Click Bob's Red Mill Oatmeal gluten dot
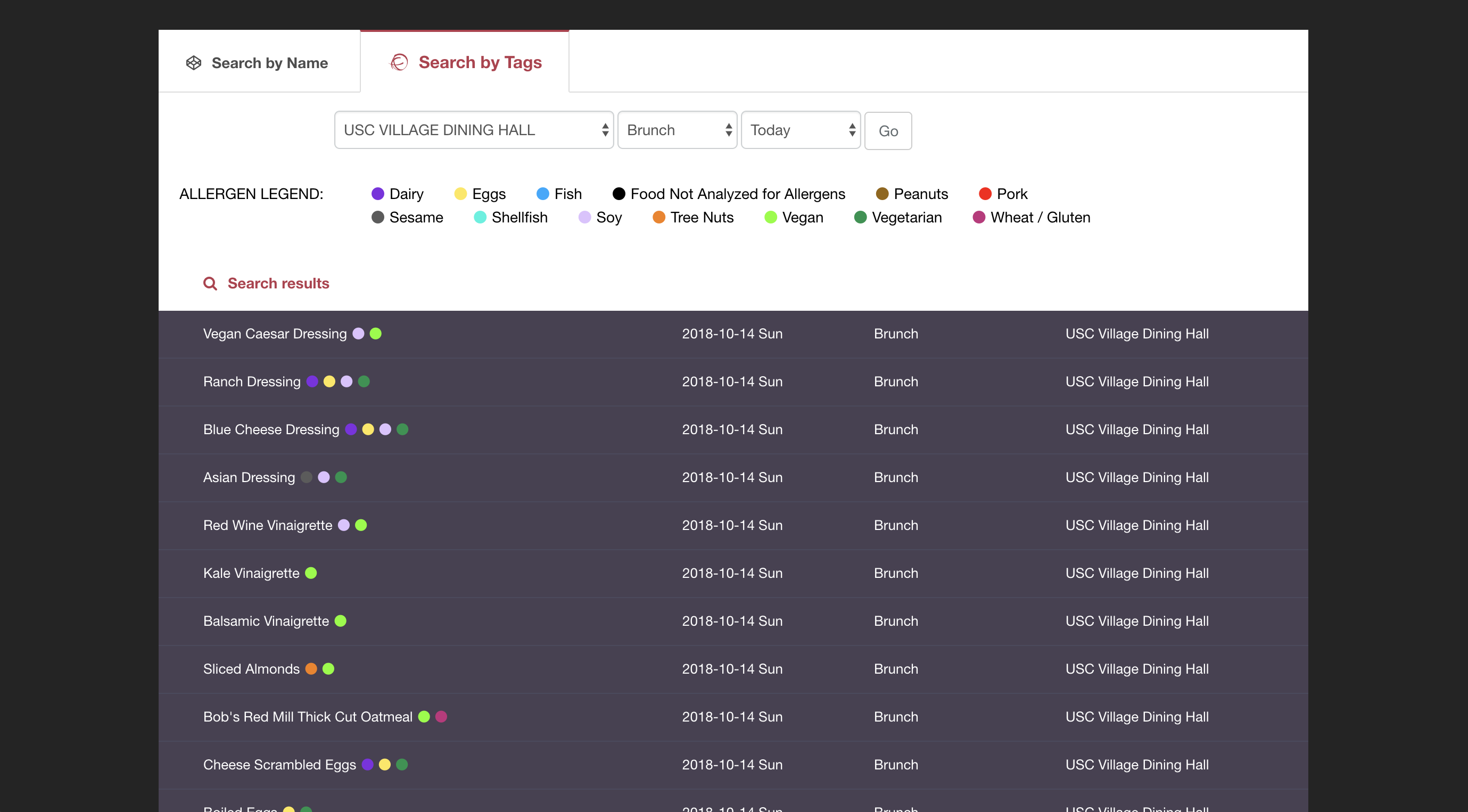This screenshot has width=1468, height=812. (441, 716)
